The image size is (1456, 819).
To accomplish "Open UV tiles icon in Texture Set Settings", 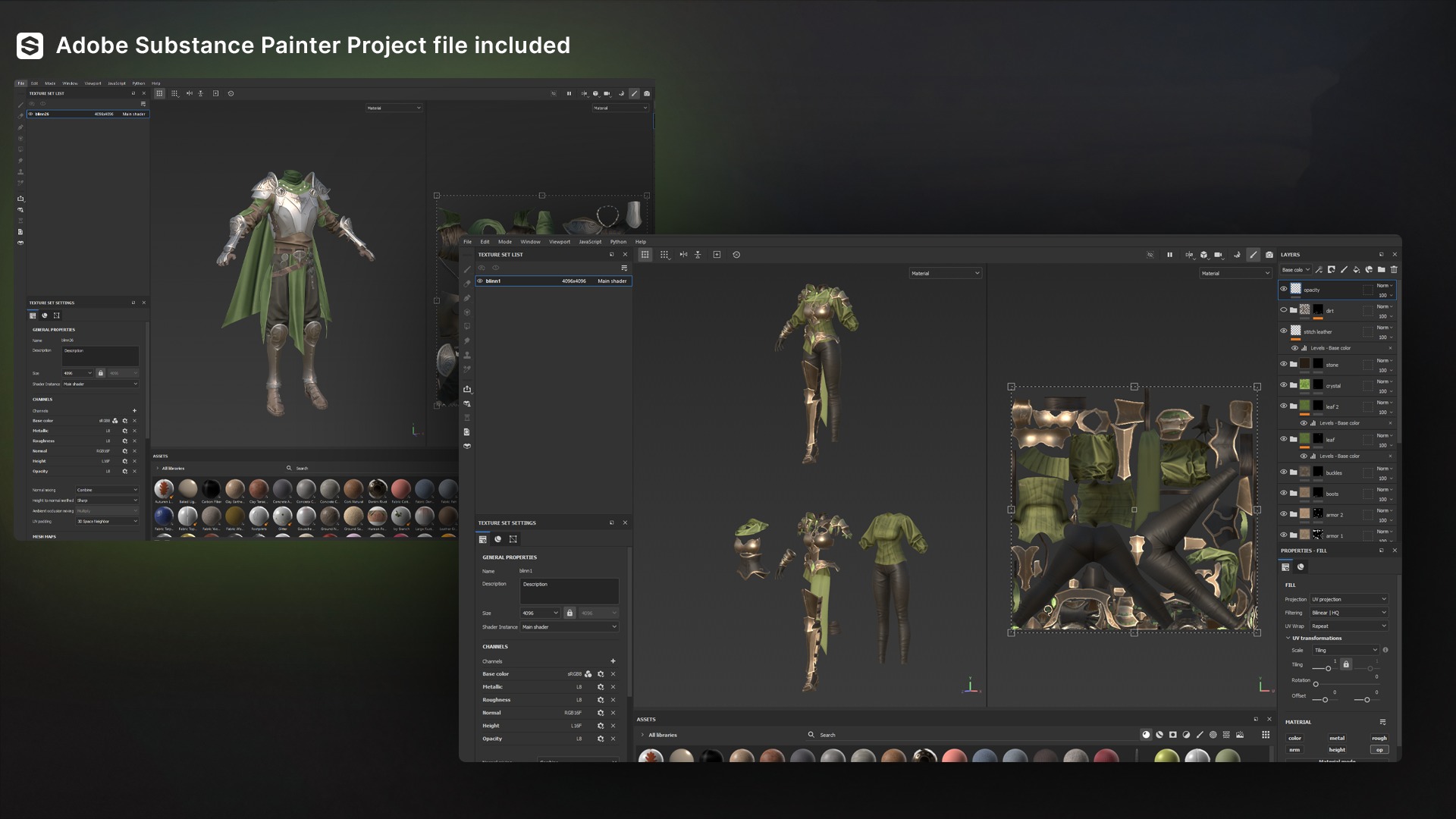I will [x=513, y=539].
